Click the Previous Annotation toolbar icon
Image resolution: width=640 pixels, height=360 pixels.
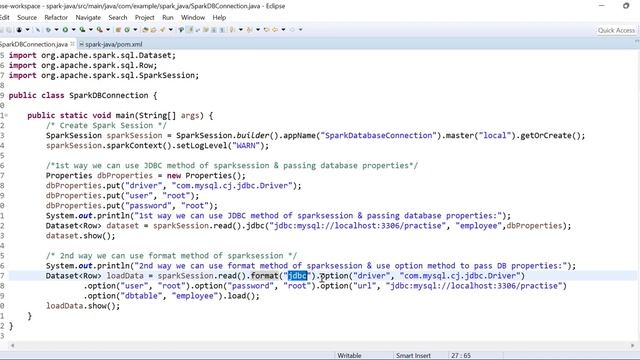[x=249, y=29]
